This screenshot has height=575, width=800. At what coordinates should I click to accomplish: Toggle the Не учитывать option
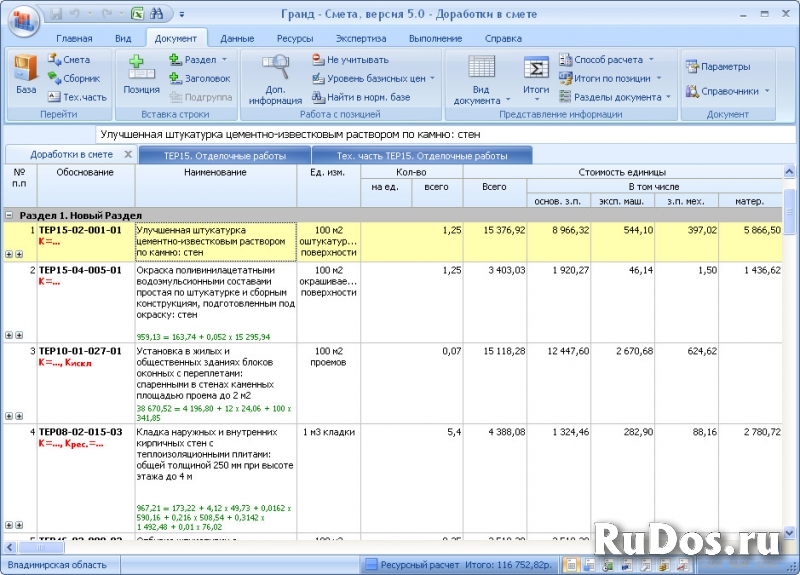click(350, 60)
